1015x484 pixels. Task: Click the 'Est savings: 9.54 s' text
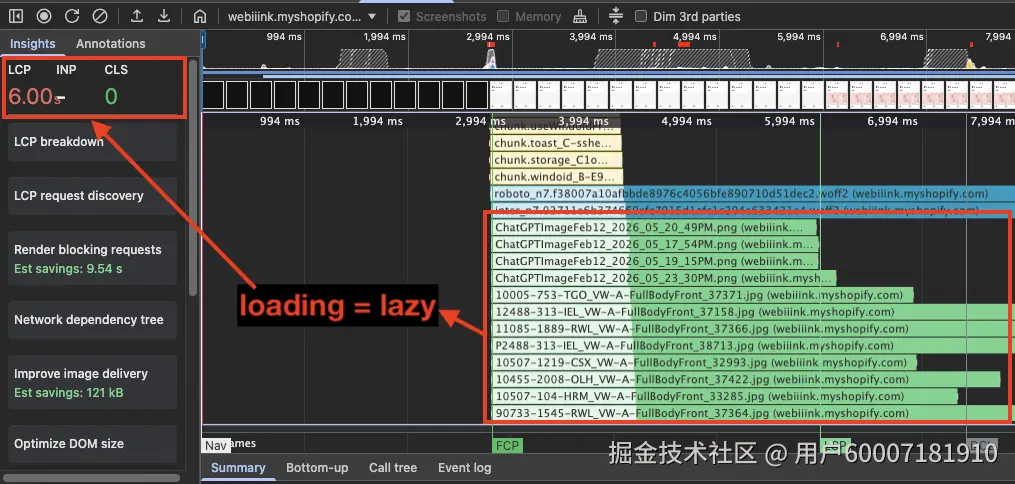(x=68, y=269)
